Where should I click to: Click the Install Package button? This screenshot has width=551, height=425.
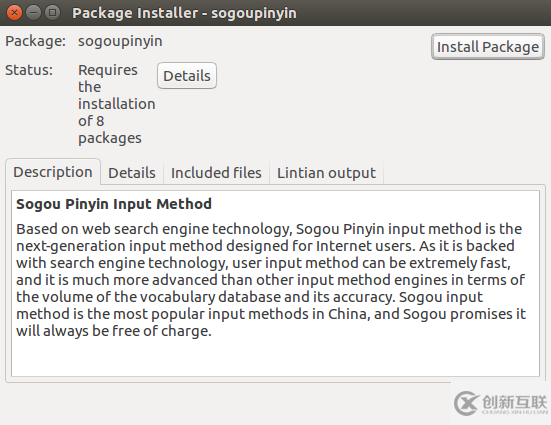[x=488, y=47]
